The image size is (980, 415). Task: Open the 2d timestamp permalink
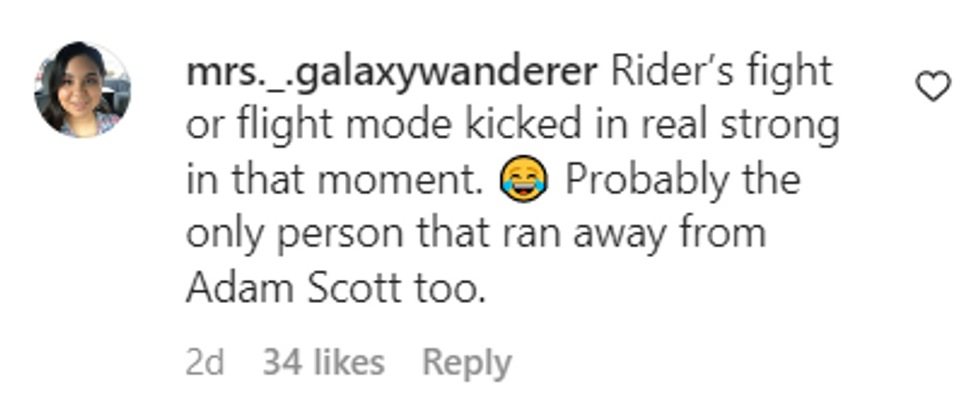coord(204,362)
